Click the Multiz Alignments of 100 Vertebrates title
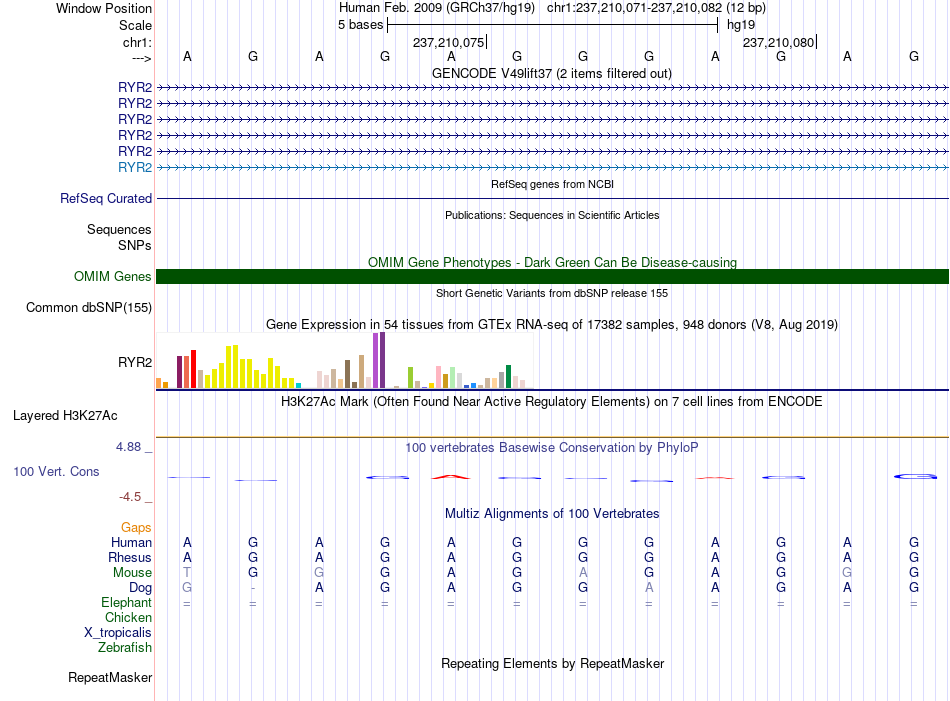This screenshot has height=701, width=950. pyautogui.click(x=552, y=513)
